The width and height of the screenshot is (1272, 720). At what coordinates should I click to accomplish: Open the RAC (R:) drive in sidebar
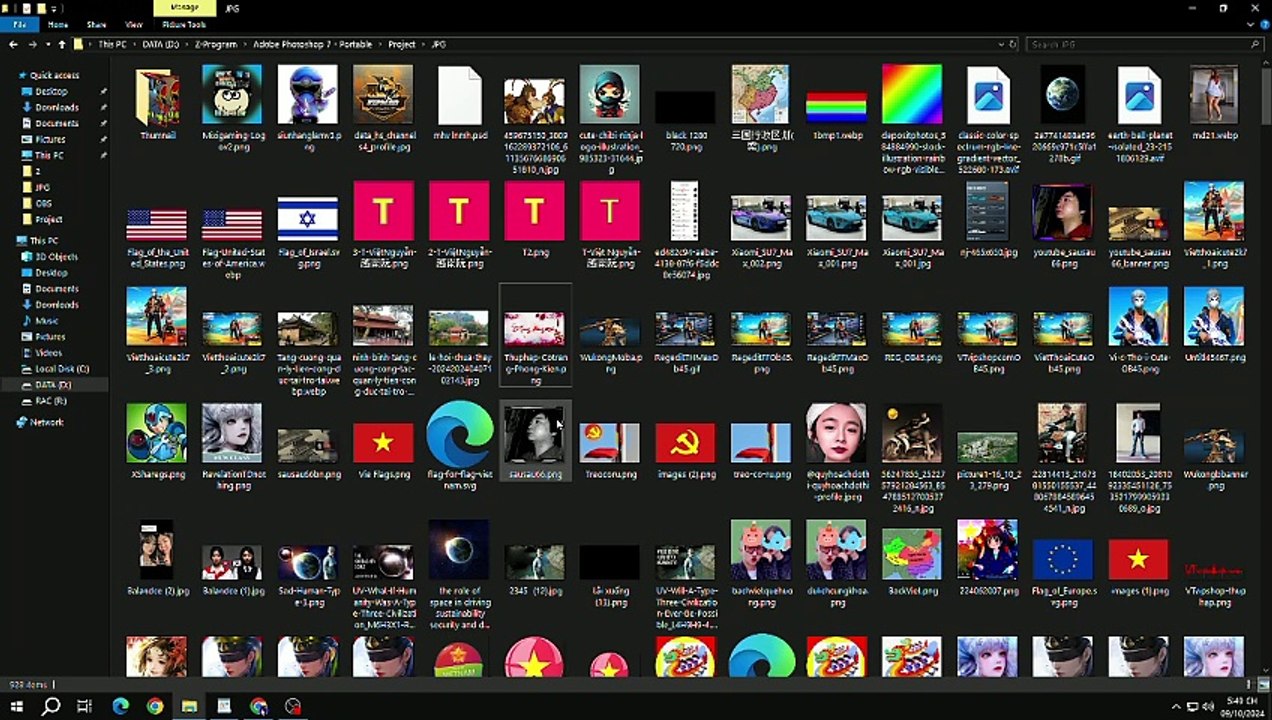(x=50, y=400)
